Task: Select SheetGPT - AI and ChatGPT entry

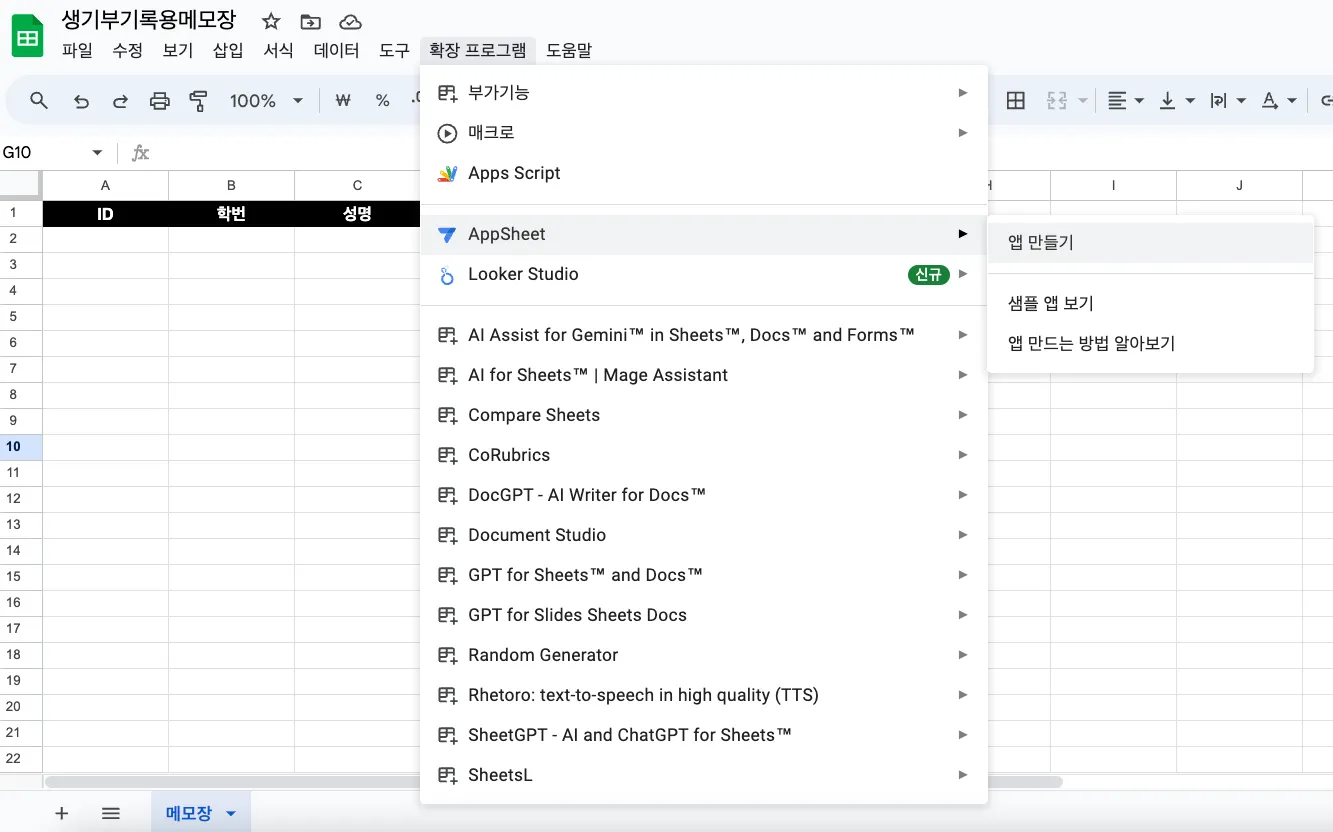Action: click(x=704, y=735)
